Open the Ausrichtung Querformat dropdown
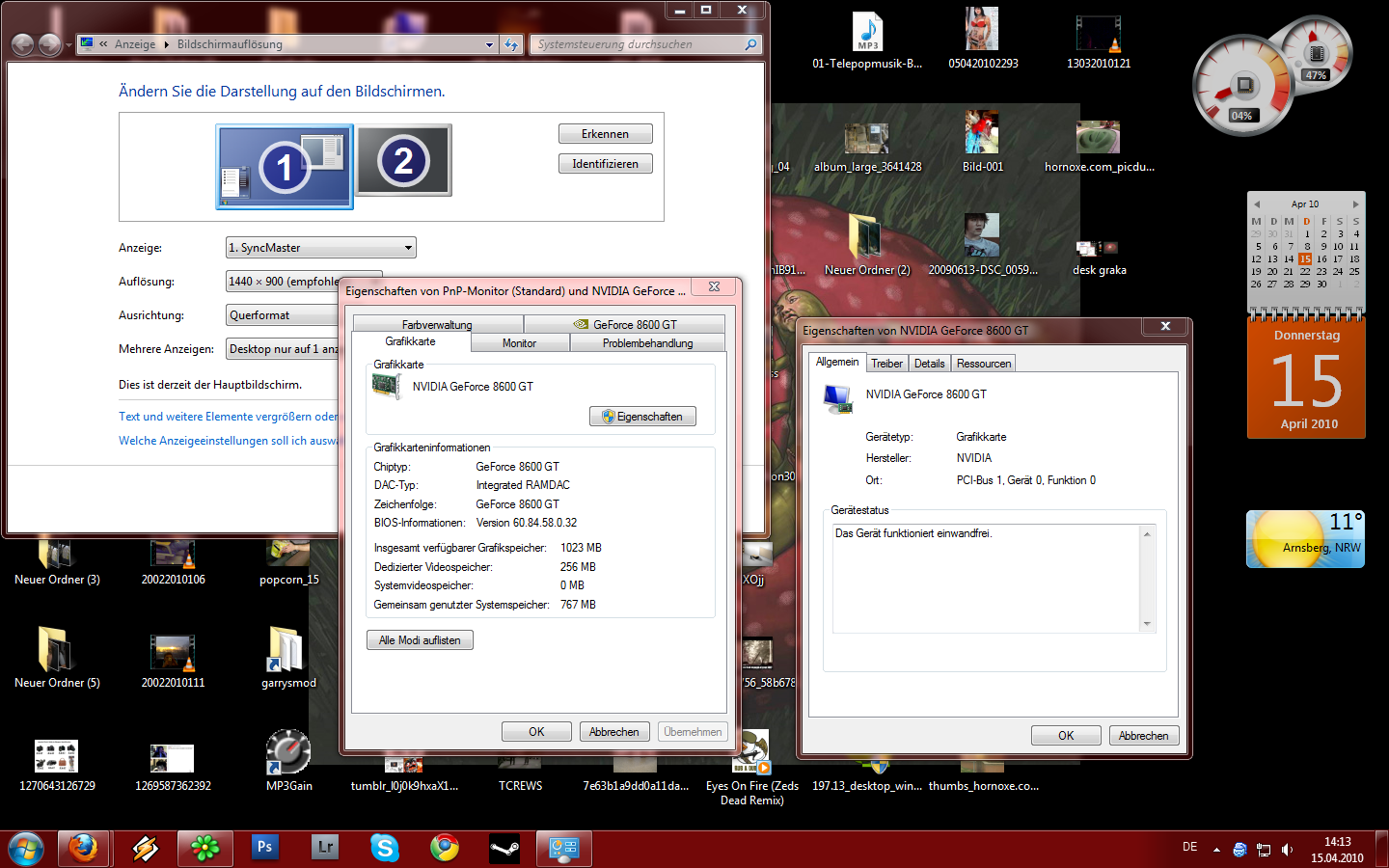Screen dimensions: 1389x868 click(x=282, y=315)
